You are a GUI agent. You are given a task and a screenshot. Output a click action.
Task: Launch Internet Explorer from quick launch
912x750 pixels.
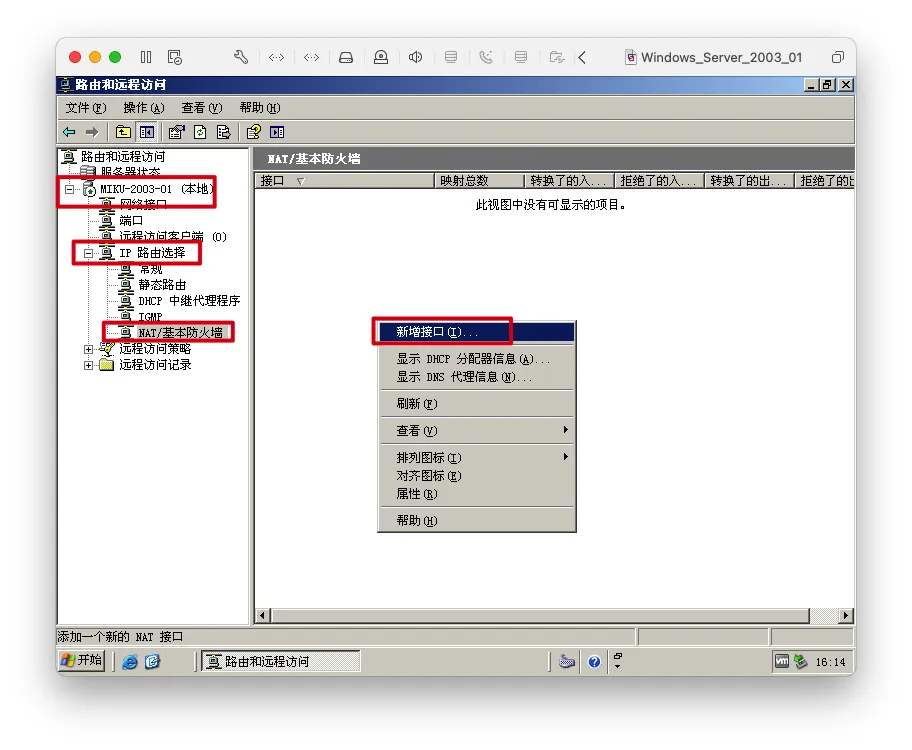click(x=130, y=662)
